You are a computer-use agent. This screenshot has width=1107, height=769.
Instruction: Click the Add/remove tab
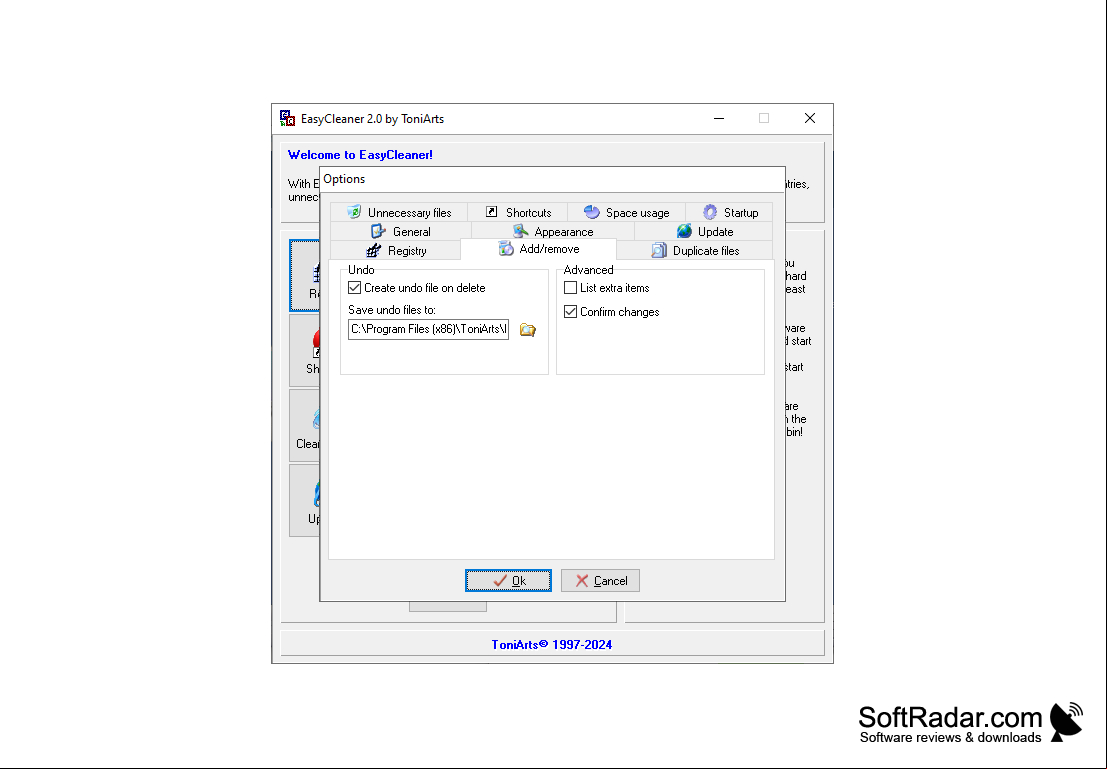(x=539, y=249)
